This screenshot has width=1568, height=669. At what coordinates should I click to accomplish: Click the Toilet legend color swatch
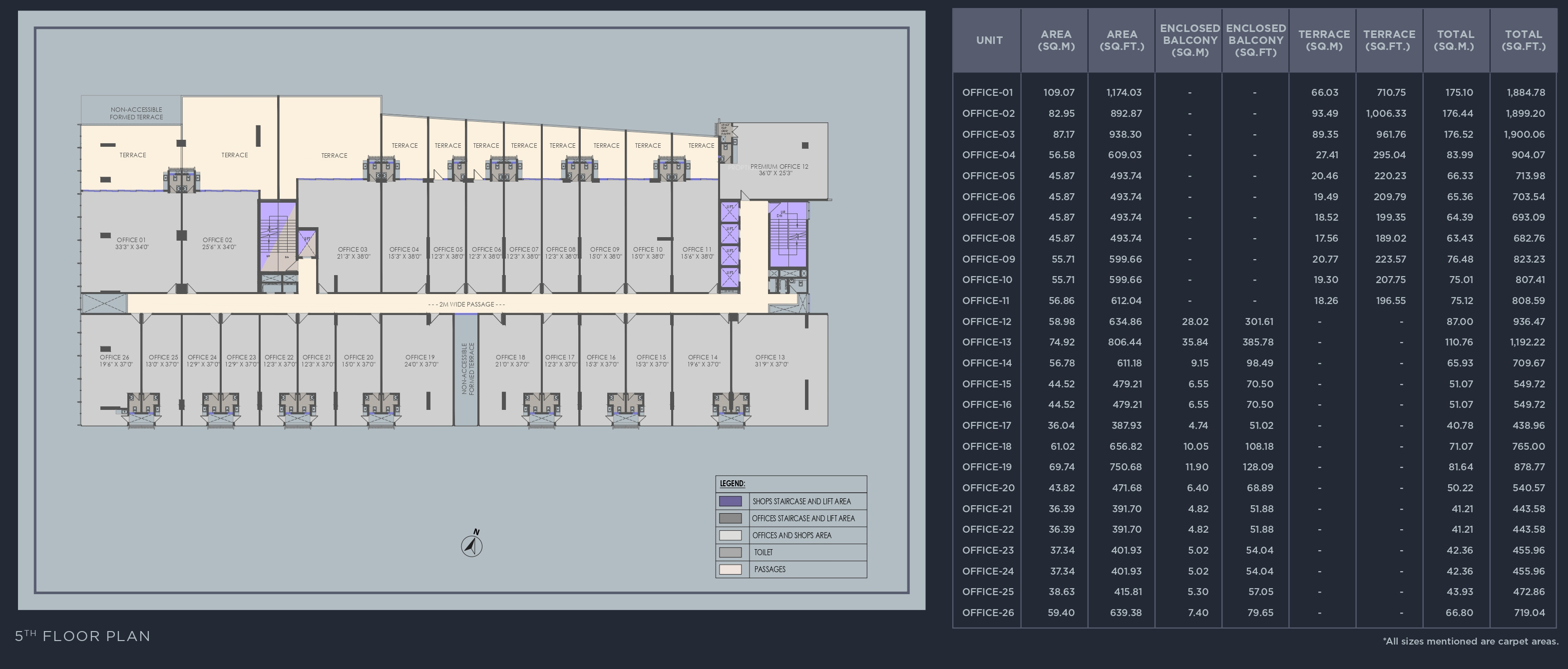coord(730,552)
